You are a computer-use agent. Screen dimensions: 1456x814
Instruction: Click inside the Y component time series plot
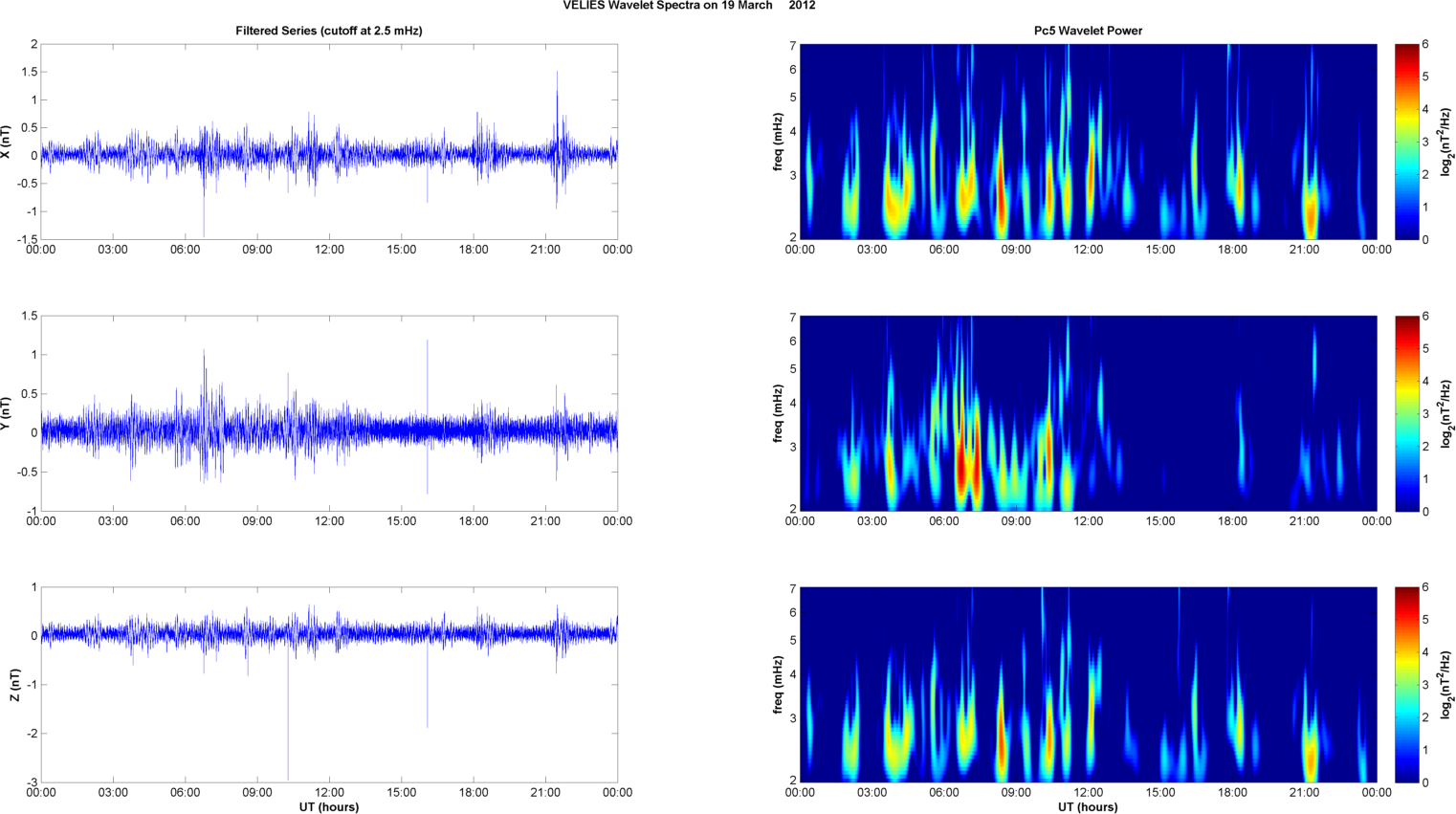click(x=329, y=413)
